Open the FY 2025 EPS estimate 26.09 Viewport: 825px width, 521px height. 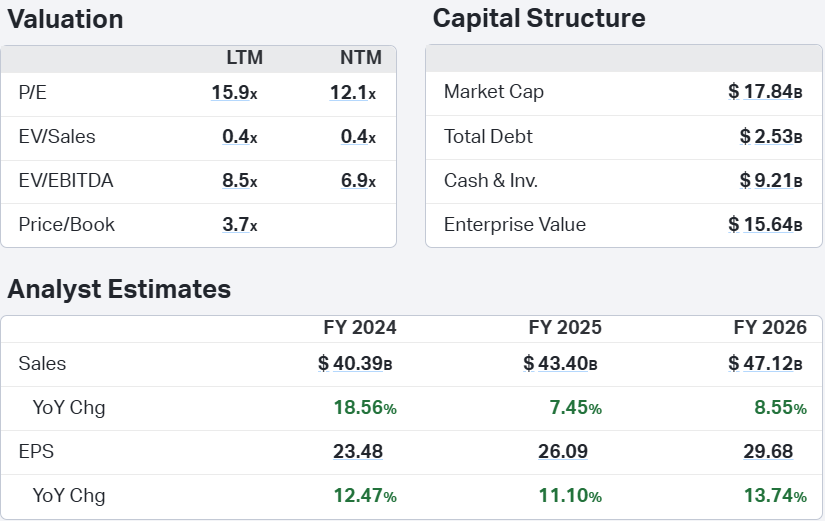[x=563, y=452]
